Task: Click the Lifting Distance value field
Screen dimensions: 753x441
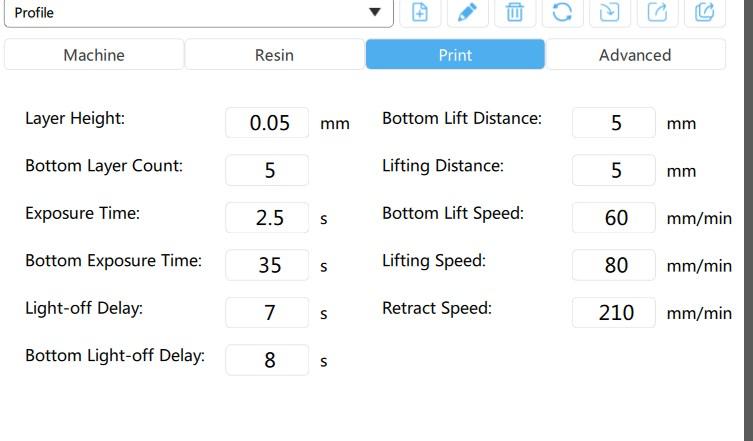Action: coord(614,170)
